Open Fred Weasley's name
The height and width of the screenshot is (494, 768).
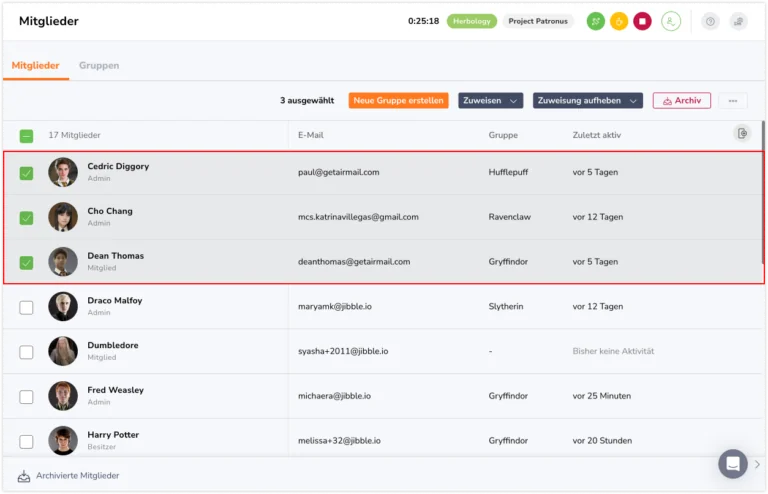coord(116,390)
